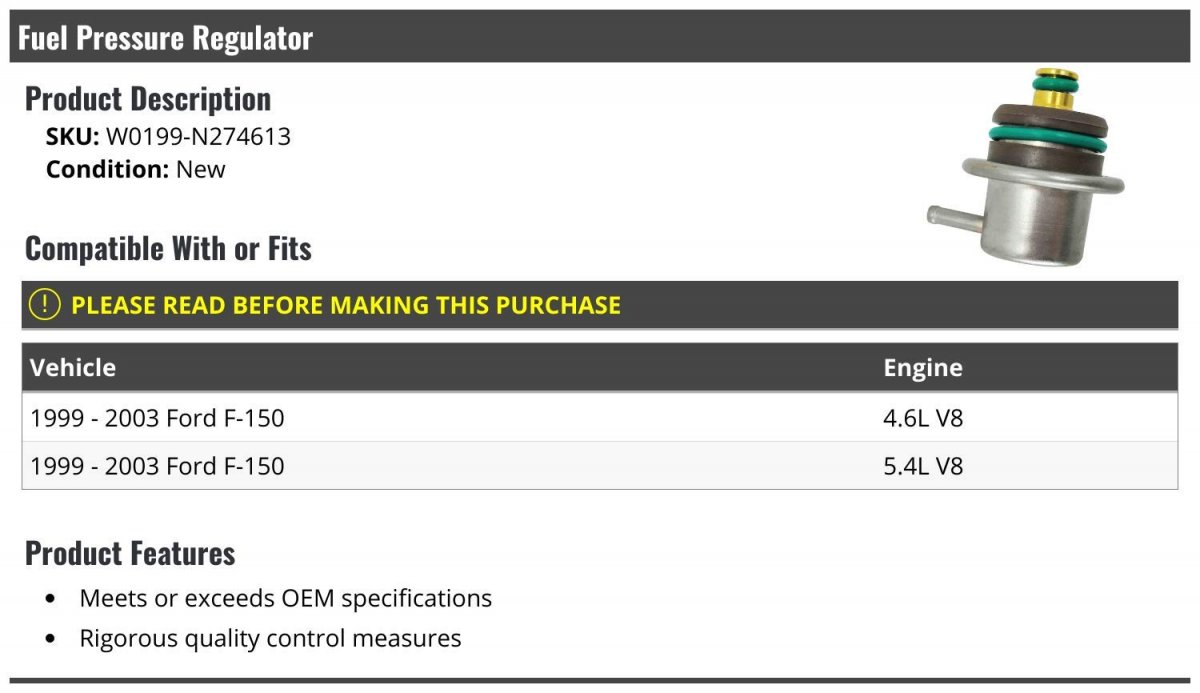Select the 1999 - 2003 Ford F-150 4.6L row

[600, 417]
